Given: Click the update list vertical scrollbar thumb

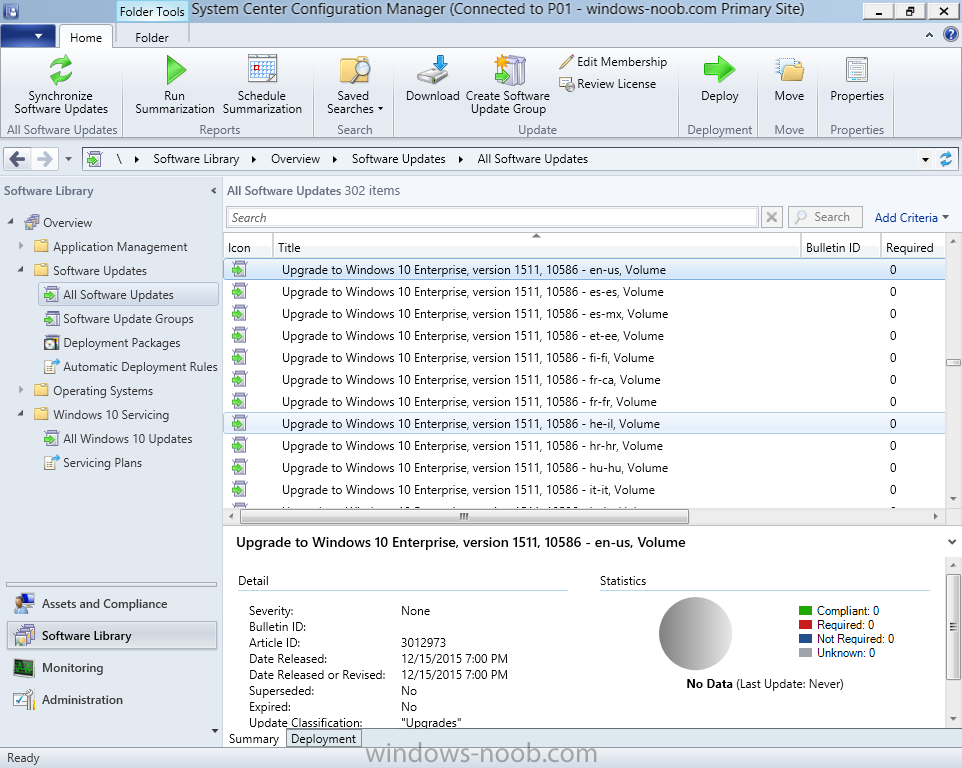Looking at the screenshot, I should [x=953, y=363].
